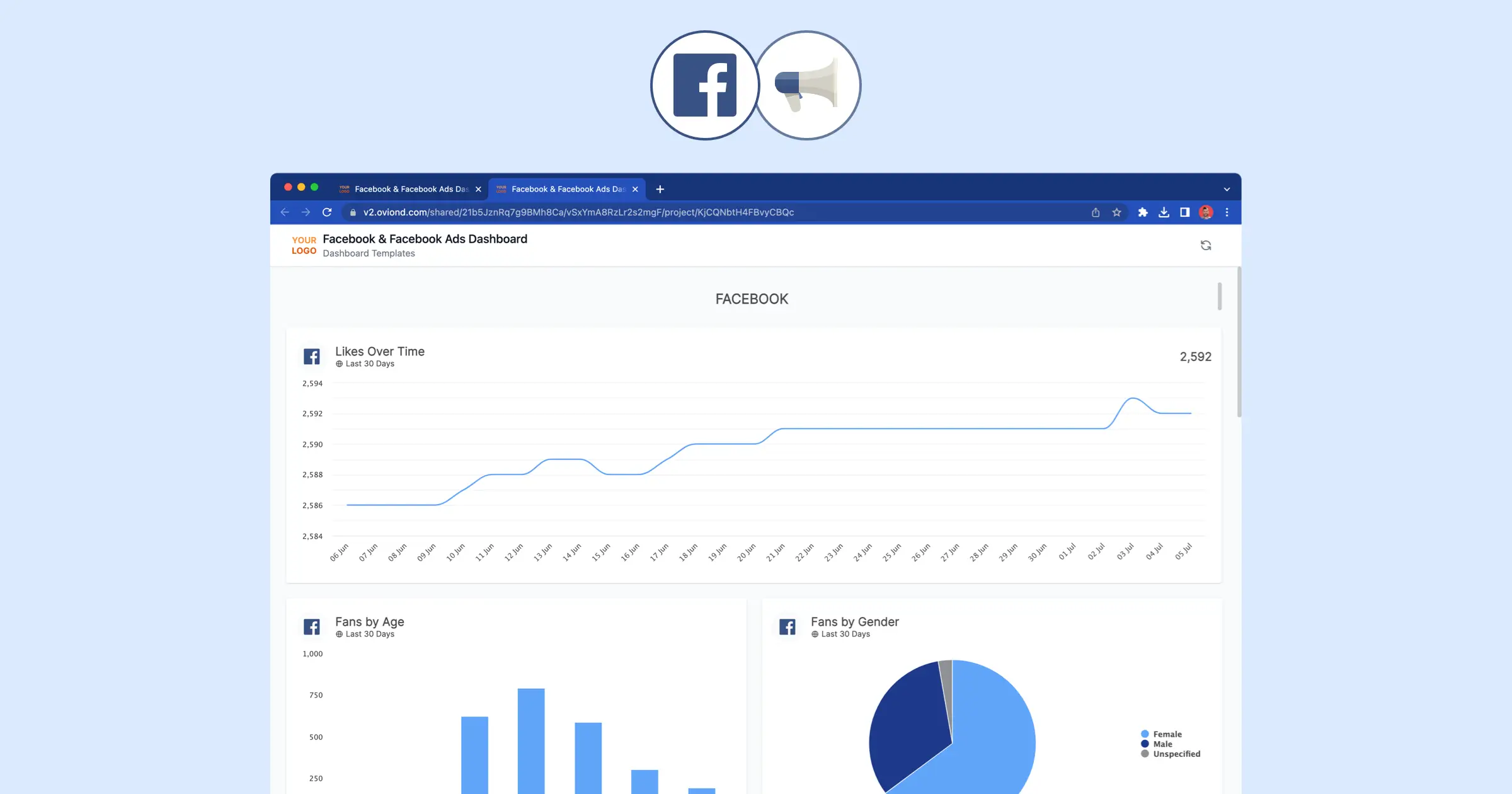Click the FACEBOOK section heading
The width and height of the screenshot is (1512, 794).
point(752,299)
